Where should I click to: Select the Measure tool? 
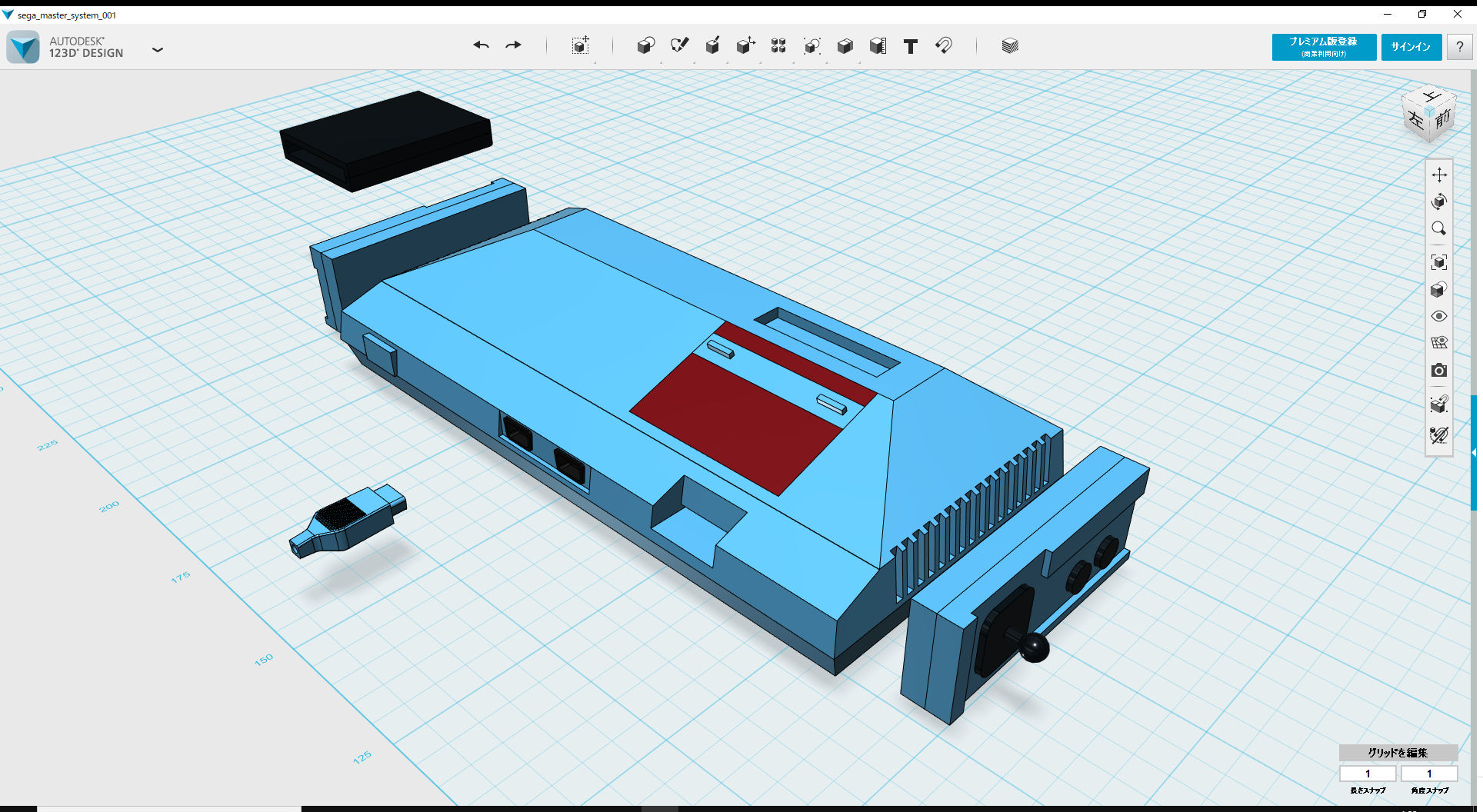tap(878, 46)
